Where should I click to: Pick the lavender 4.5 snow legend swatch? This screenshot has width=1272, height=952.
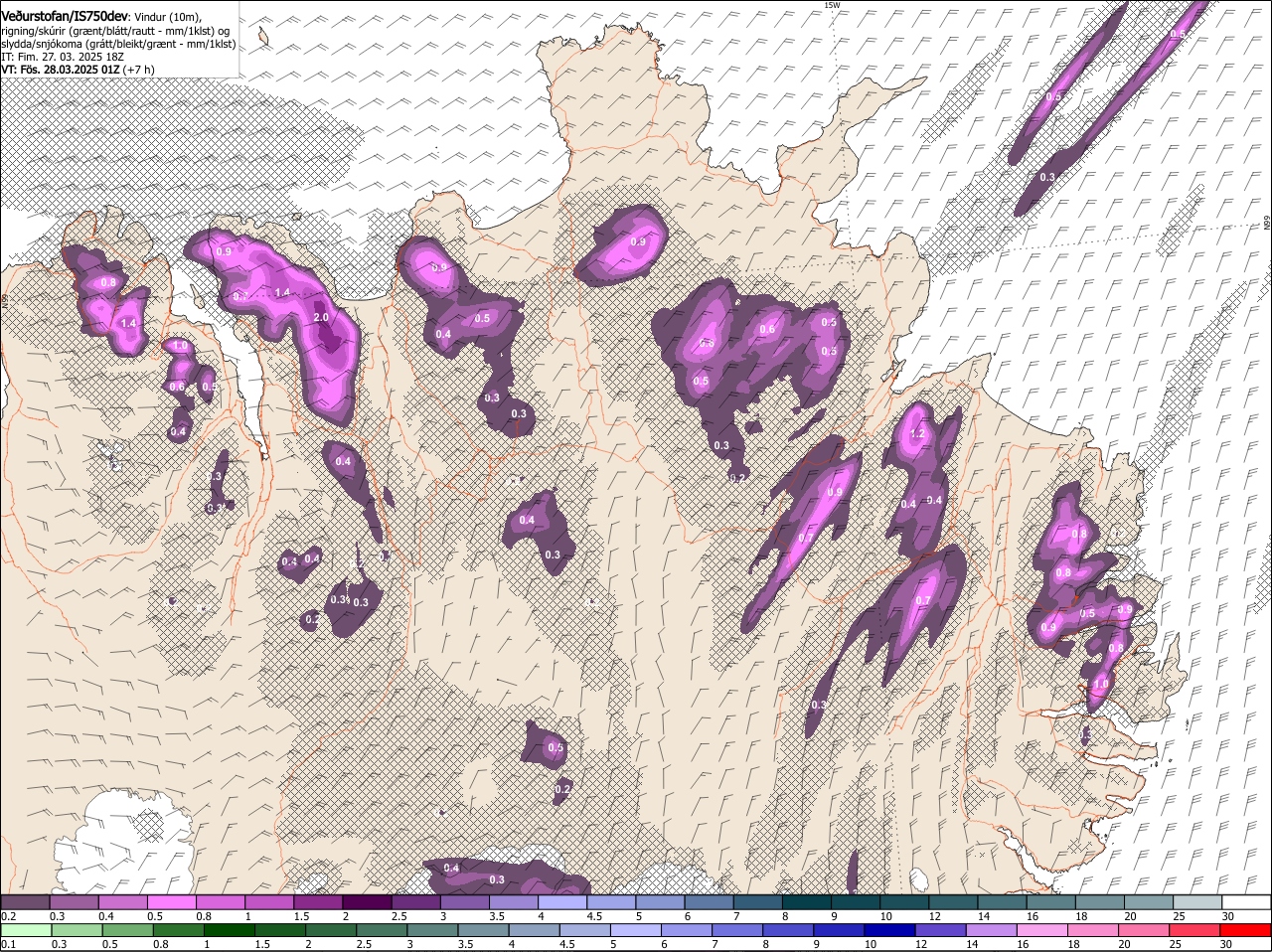click(x=611, y=901)
